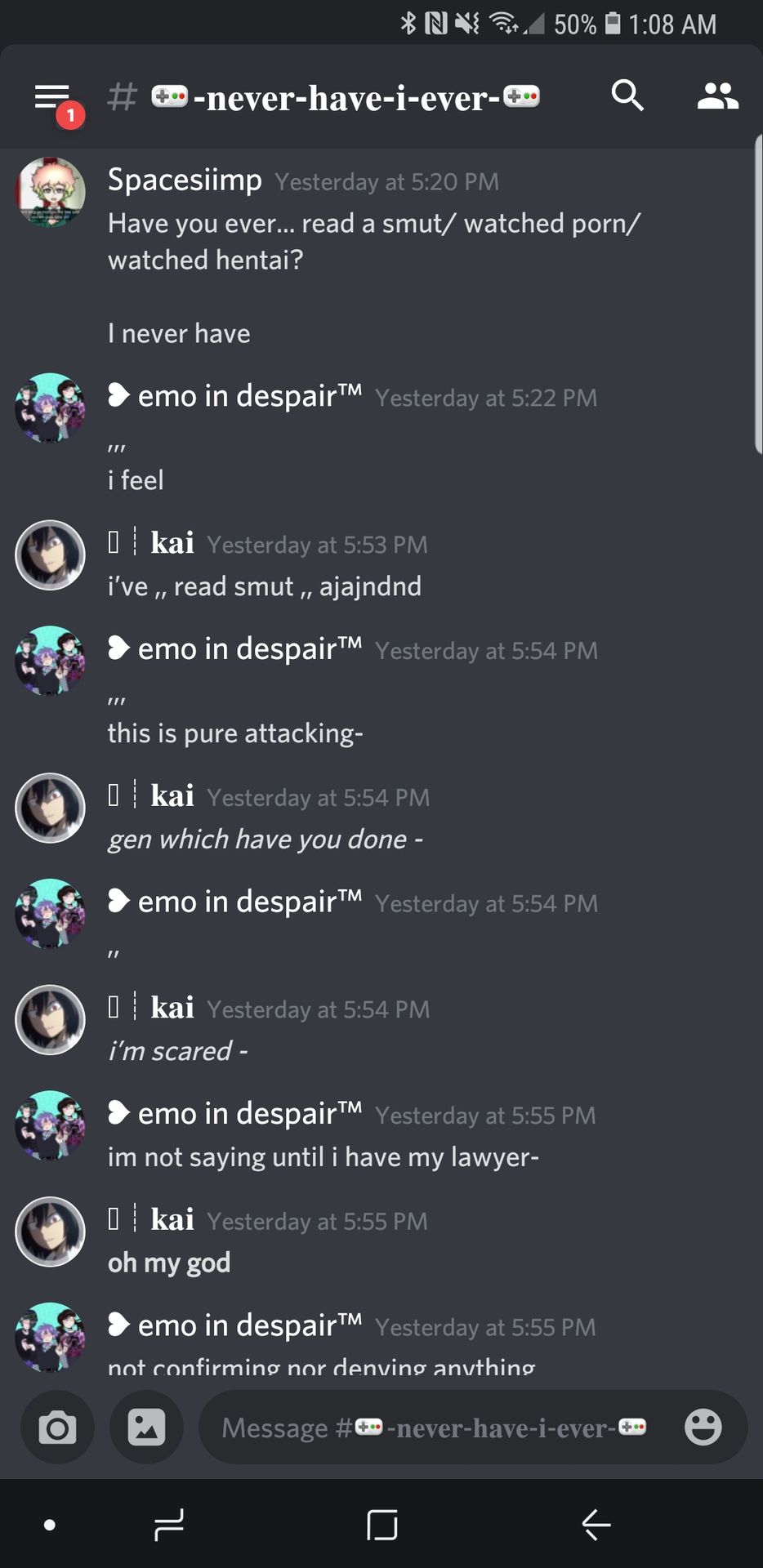Tap the message 'gen which have you done -'

[265, 839]
